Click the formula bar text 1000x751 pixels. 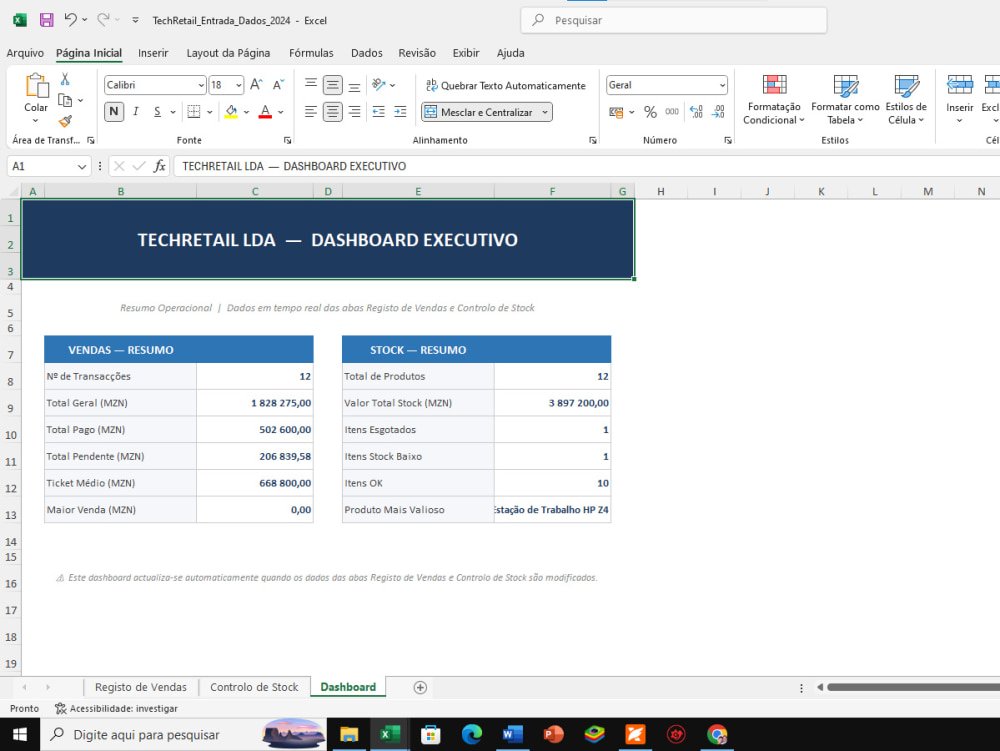[x=294, y=166]
